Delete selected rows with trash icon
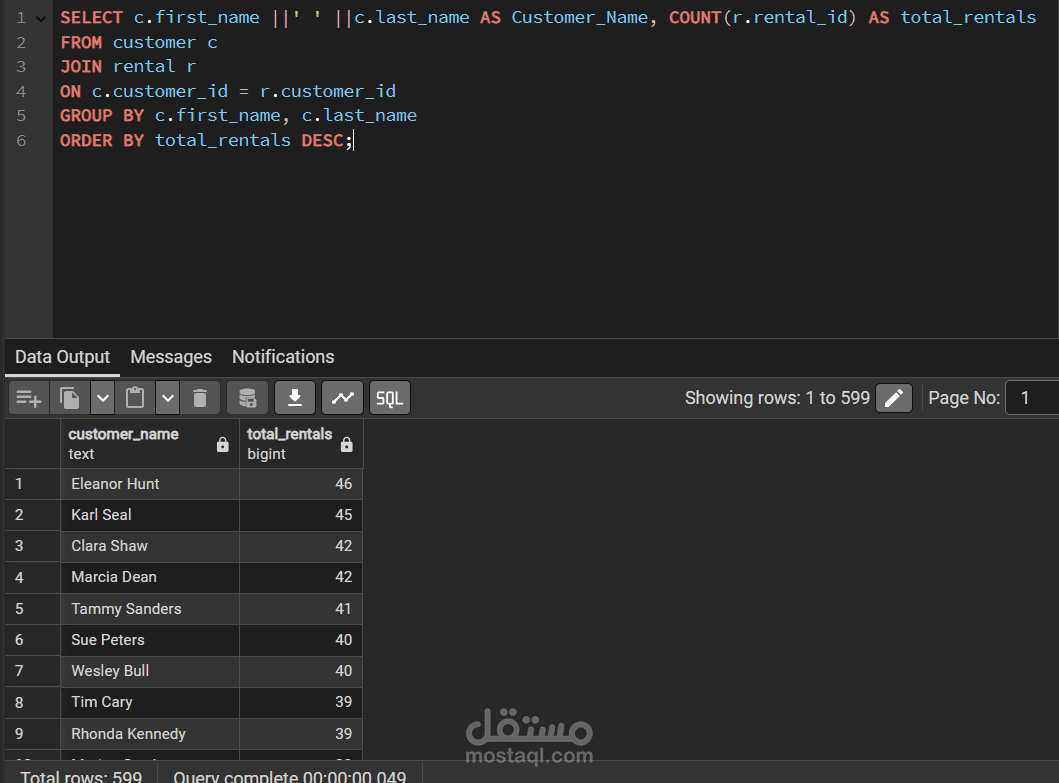This screenshot has height=783, width=1059. (x=199, y=397)
